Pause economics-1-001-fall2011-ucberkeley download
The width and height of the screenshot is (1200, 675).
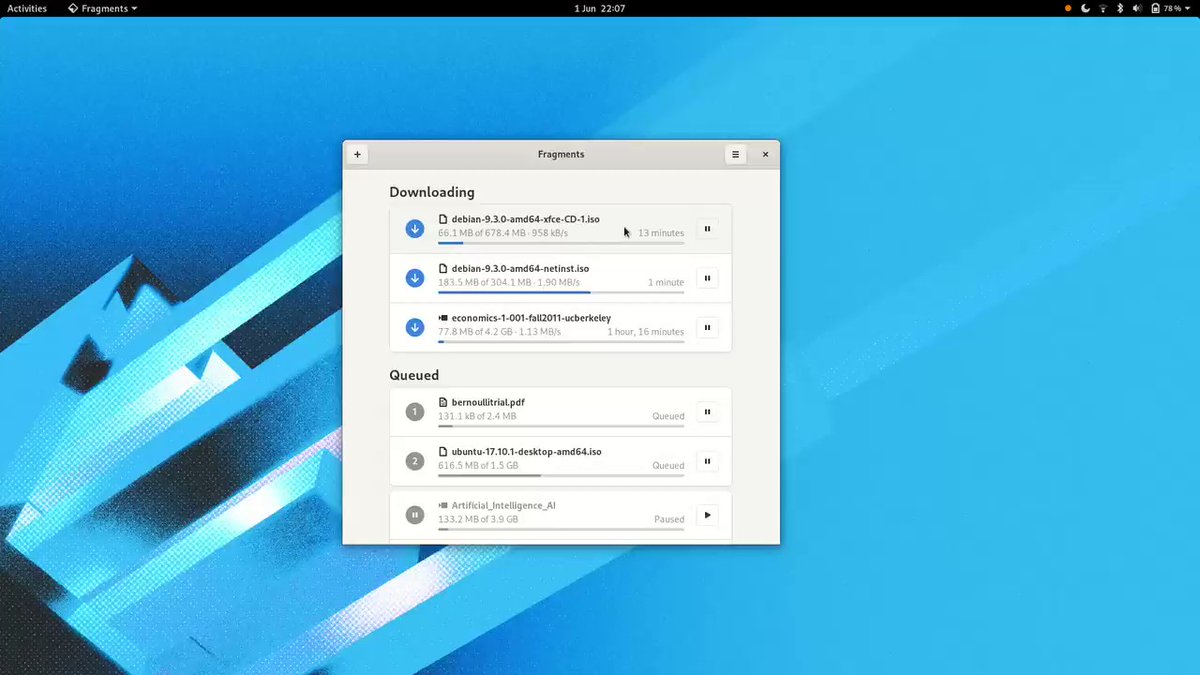coord(707,327)
